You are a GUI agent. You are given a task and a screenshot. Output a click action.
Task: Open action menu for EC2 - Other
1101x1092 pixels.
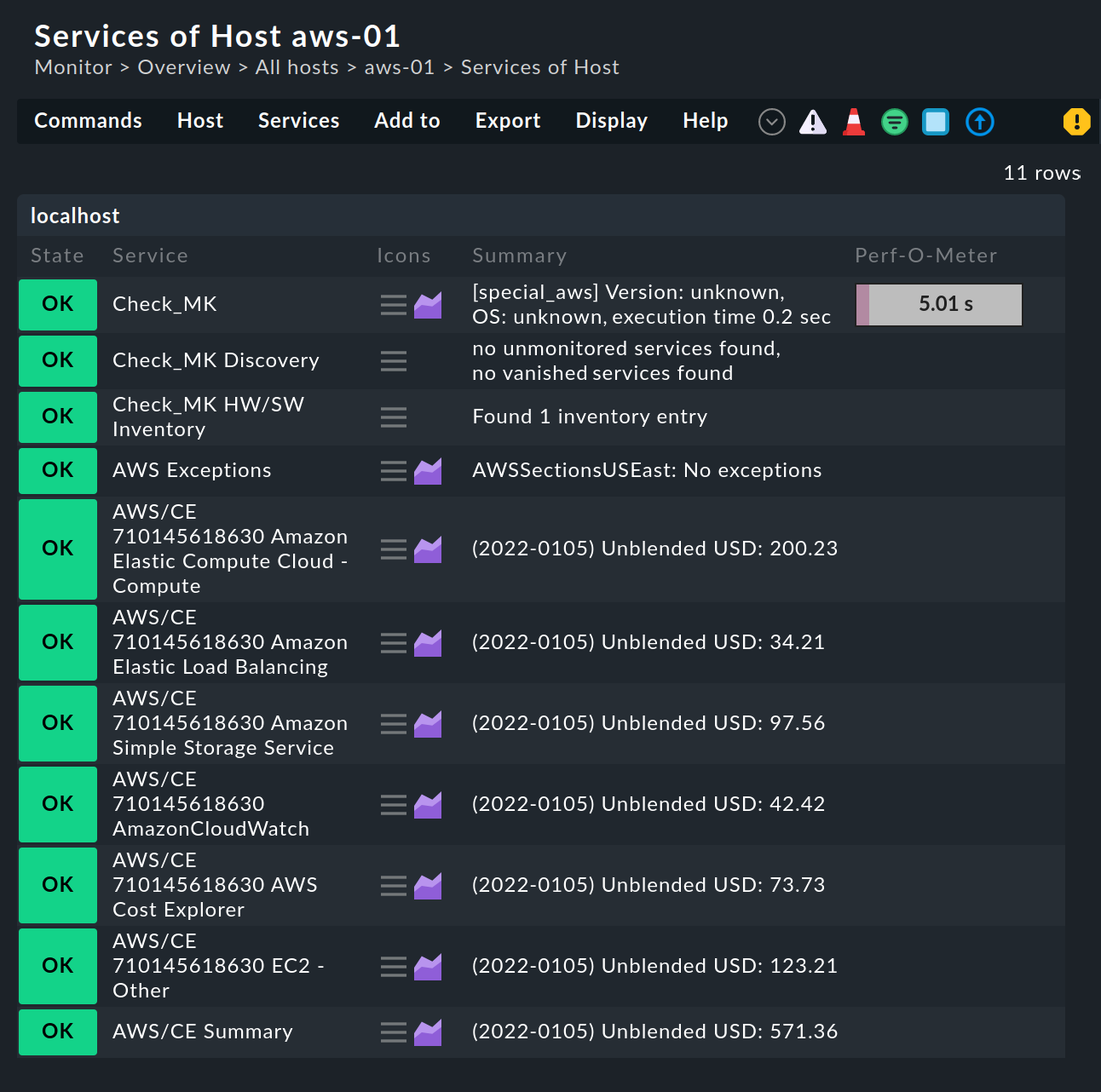394,967
